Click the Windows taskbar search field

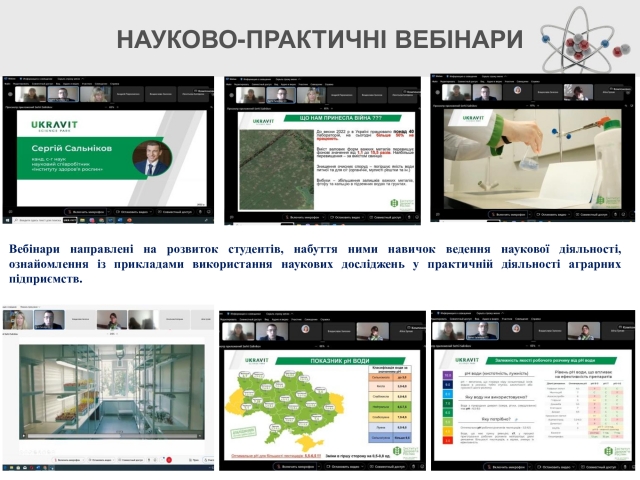(x=38, y=220)
